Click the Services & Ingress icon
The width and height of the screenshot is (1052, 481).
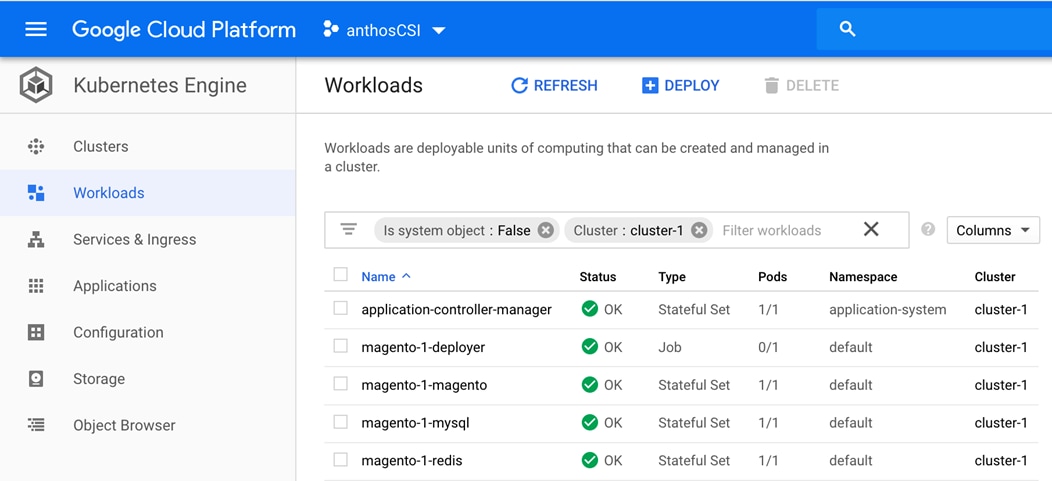point(36,239)
